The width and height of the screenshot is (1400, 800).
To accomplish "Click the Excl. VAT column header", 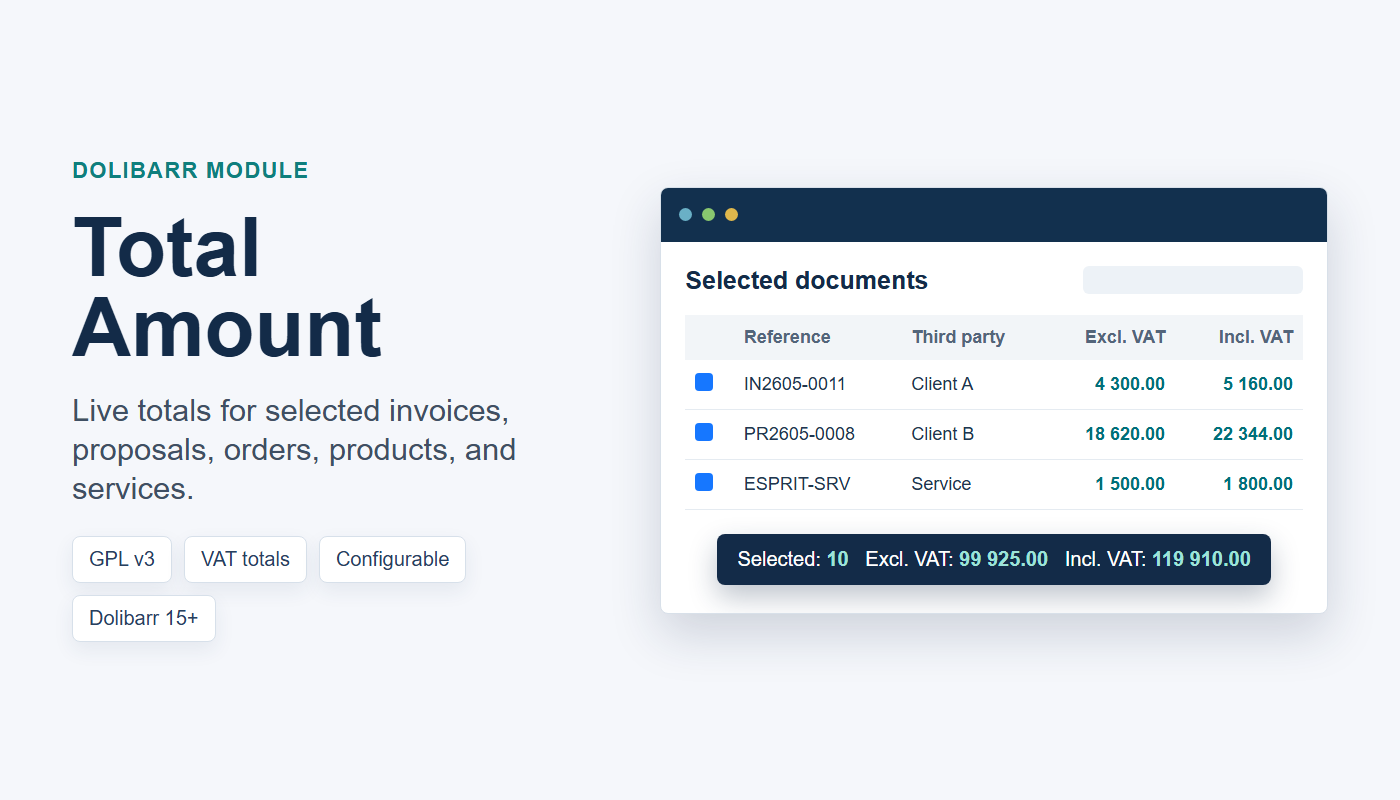I will 1125,337.
